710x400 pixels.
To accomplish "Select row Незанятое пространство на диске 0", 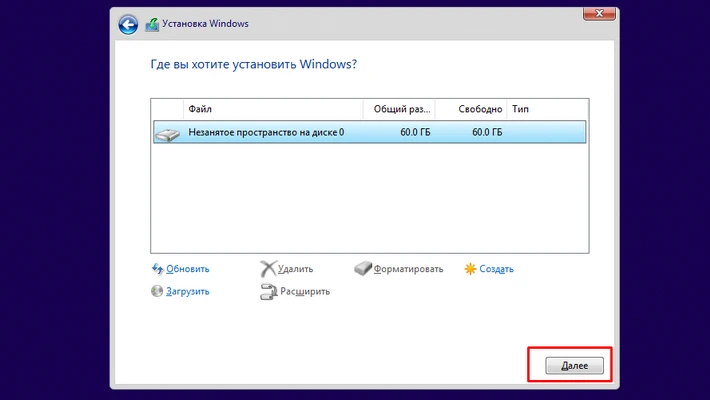I will click(x=369, y=132).
